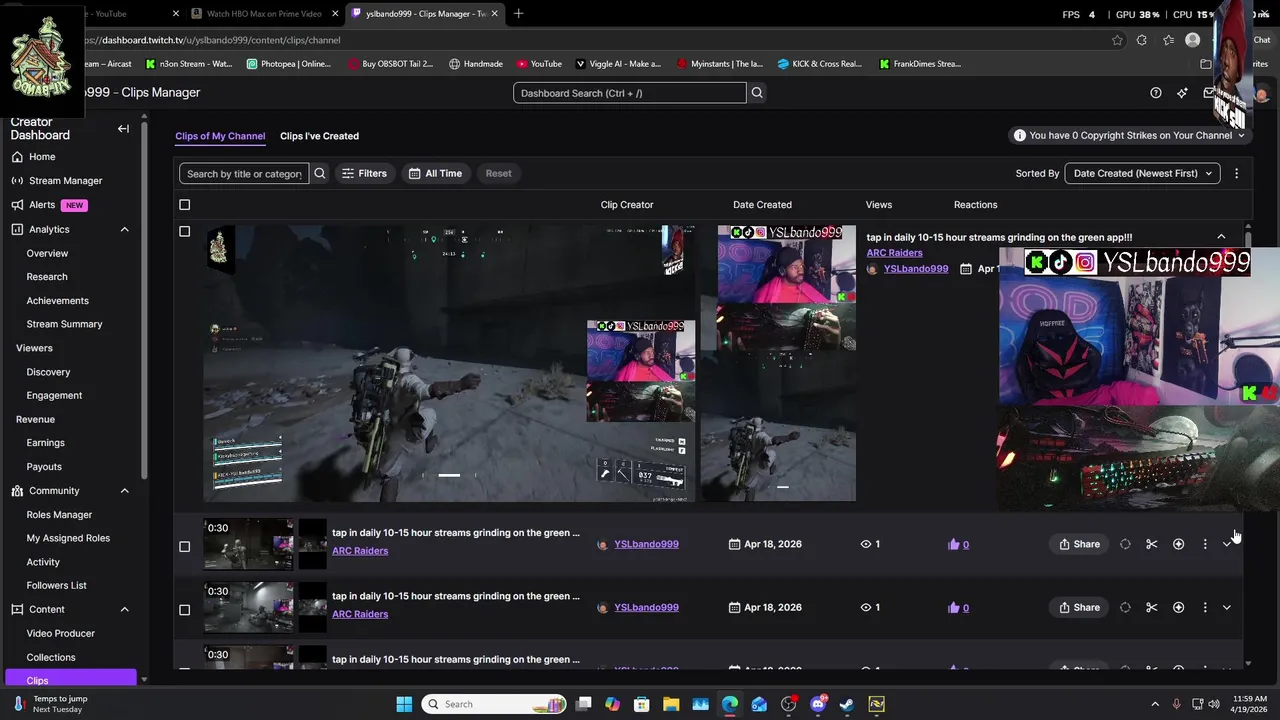Open the YSLbando999 creator link, third row
This screenshot has width=1280, height=720.
646,608
